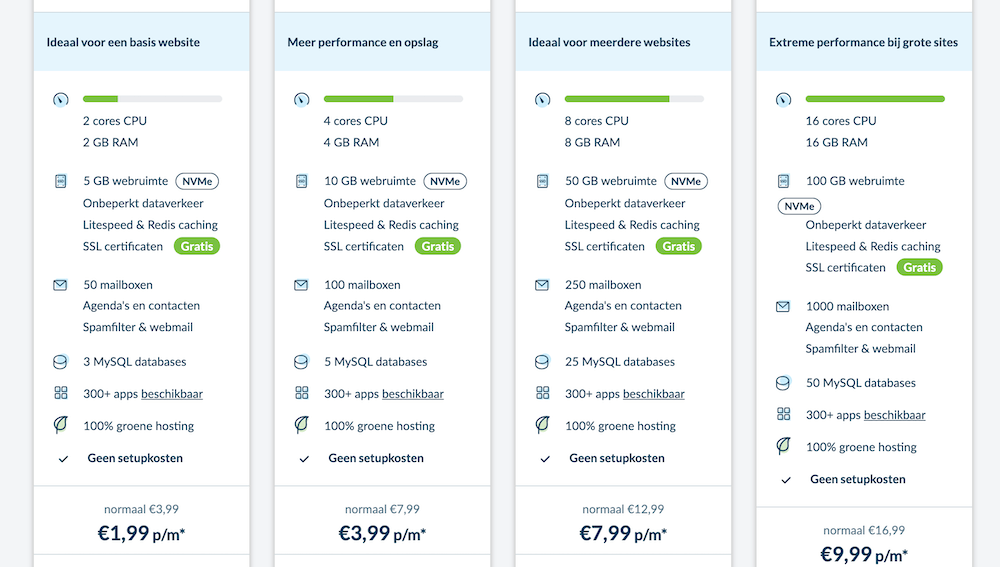This screenshot has width=1000, height=567.
Task: Click the database icon next to 50 MySQL databases
Action: click(x=783, y=383)
